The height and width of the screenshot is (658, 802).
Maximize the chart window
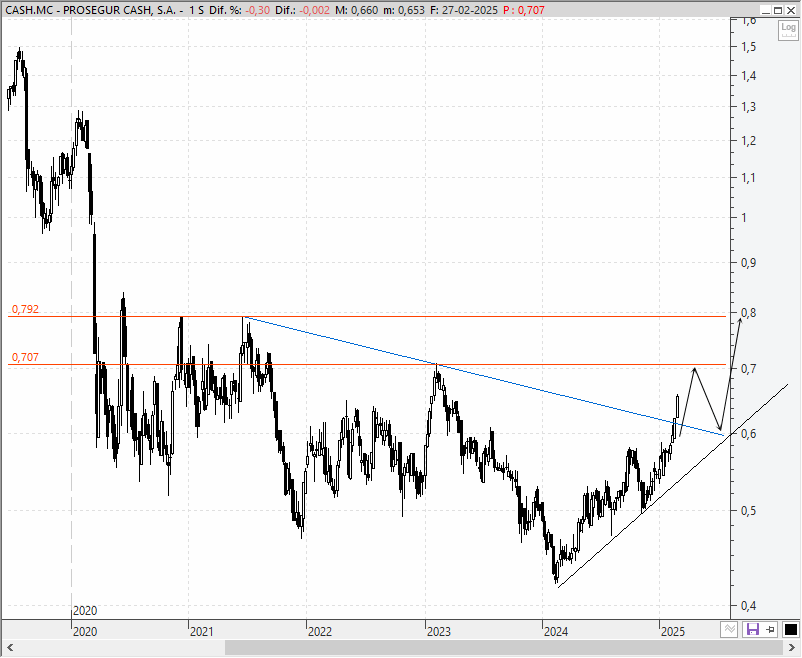[777, 10]
